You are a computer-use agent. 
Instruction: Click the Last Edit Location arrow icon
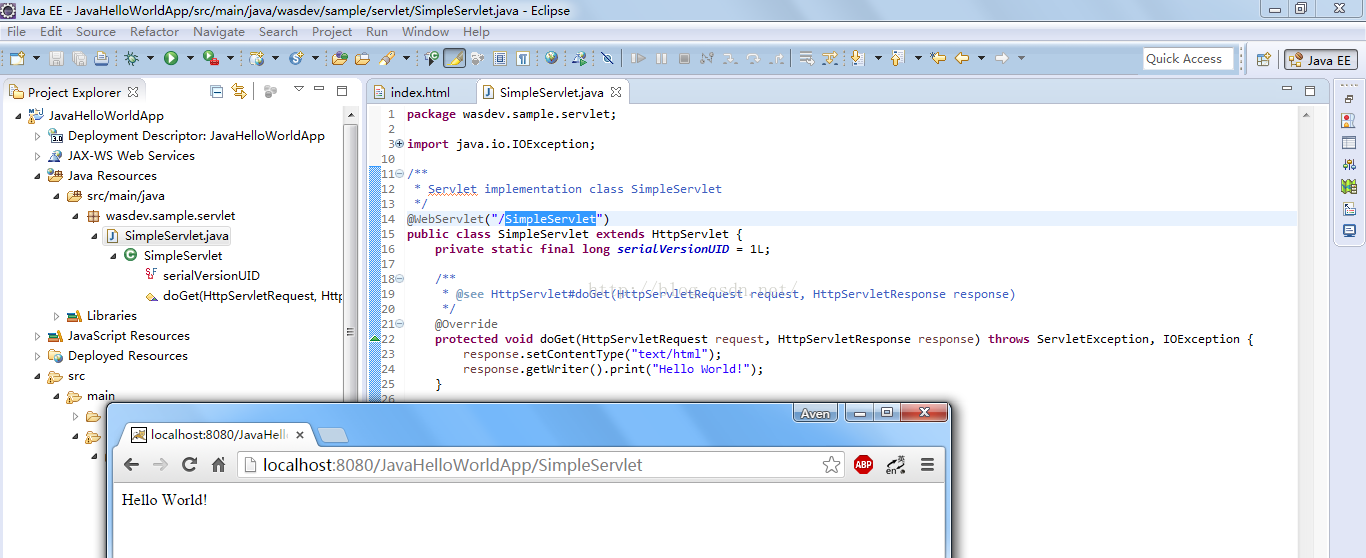(x=938, y=58)
